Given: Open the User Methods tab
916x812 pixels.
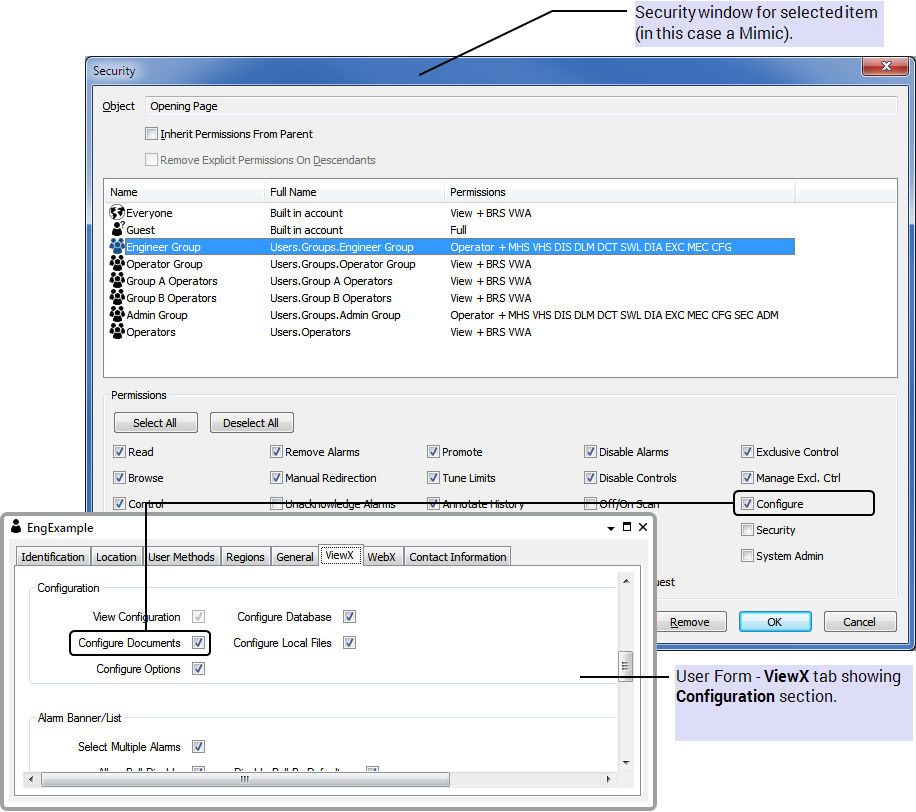Looking at the screenshot, I should (181, 557).
